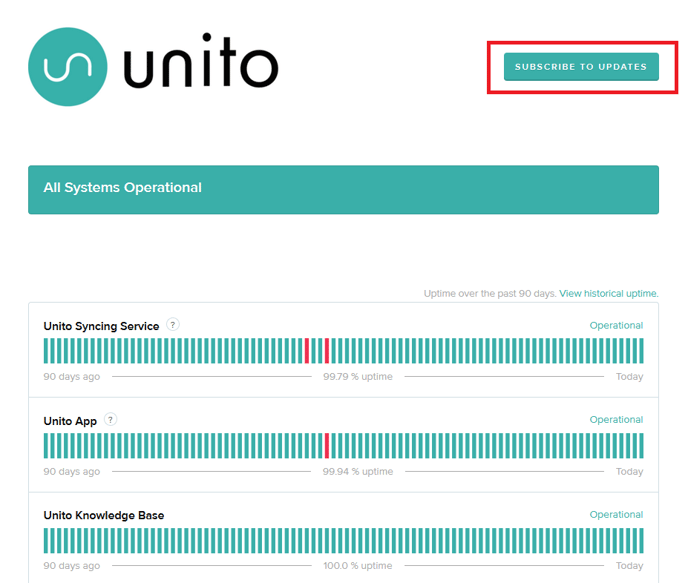Image resolution: width=688 pixels, height=583 pixels.
Task: Click Today label under Unito Syncing Service
Action: point(629,376)
